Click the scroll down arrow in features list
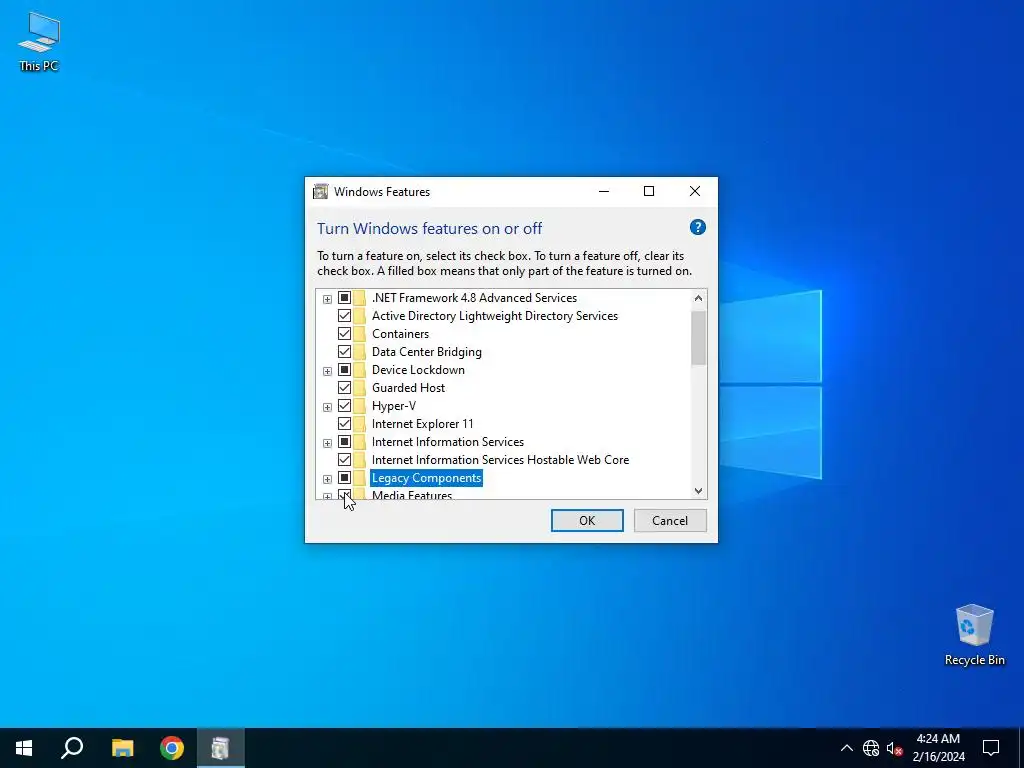The image size is (1024, 768). 698,490
